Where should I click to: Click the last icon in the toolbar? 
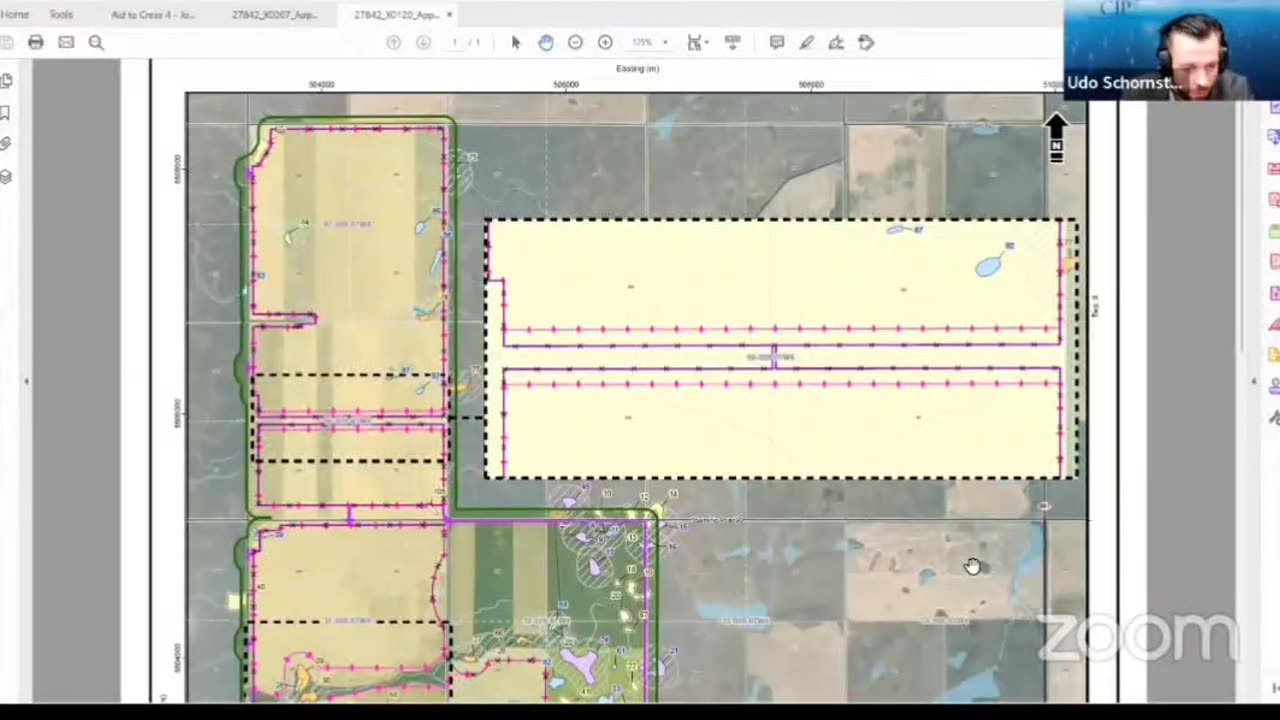point(866,42)
